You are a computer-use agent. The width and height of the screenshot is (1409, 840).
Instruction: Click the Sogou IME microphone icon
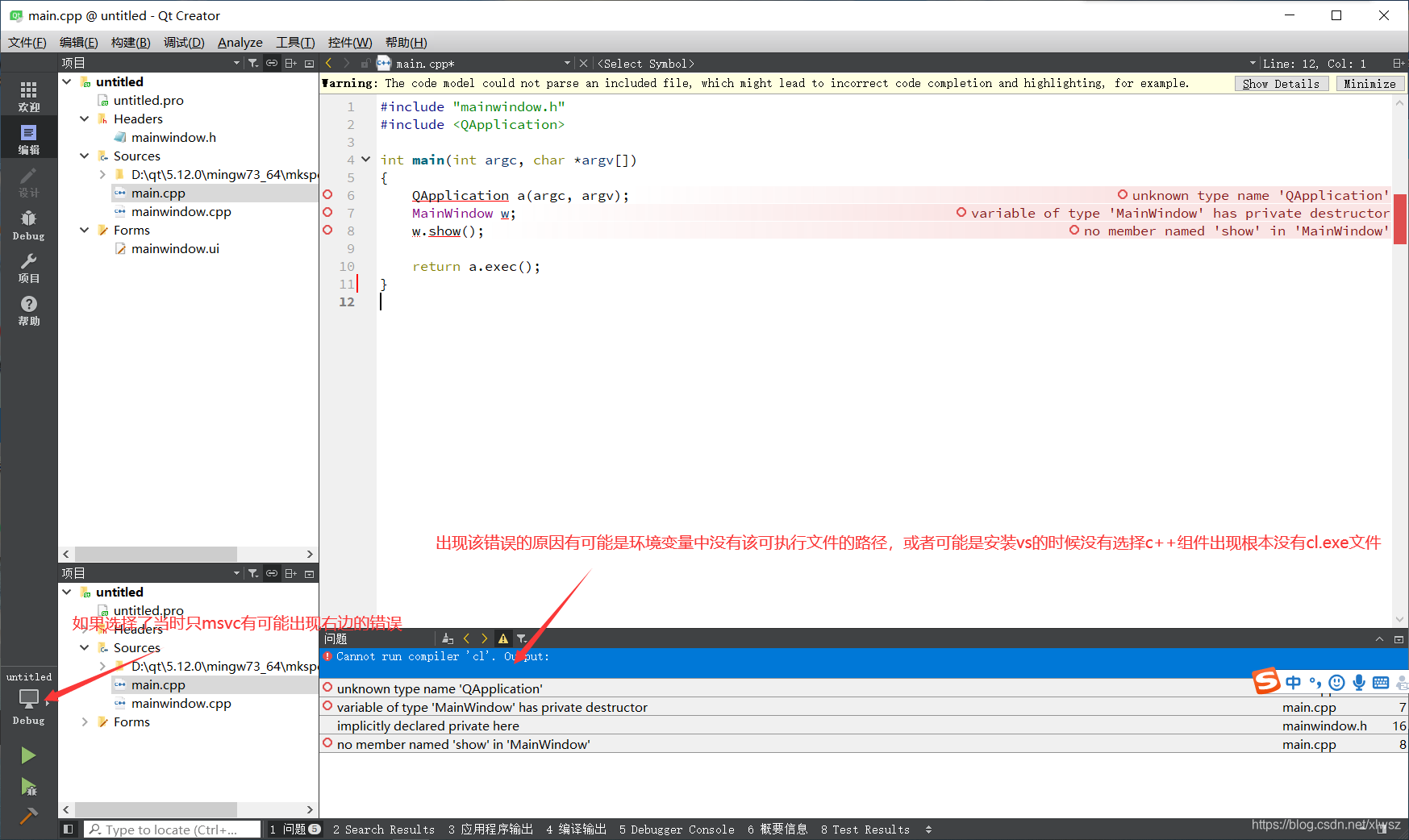(1359, 682)
